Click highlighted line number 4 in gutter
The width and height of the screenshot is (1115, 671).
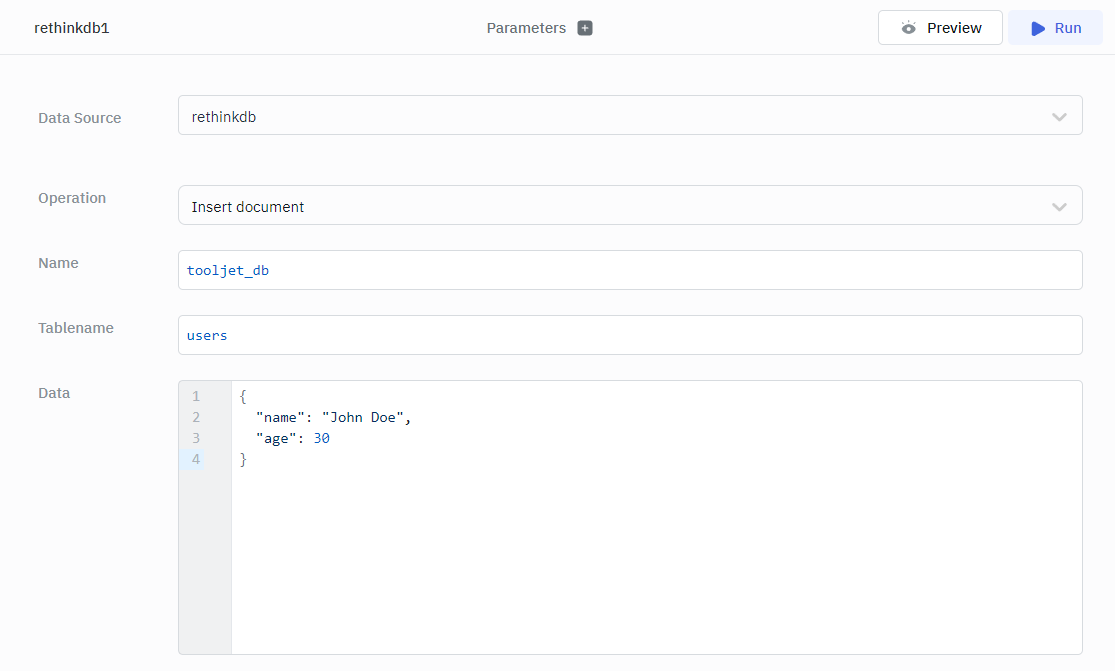click(x=196, y=459)
